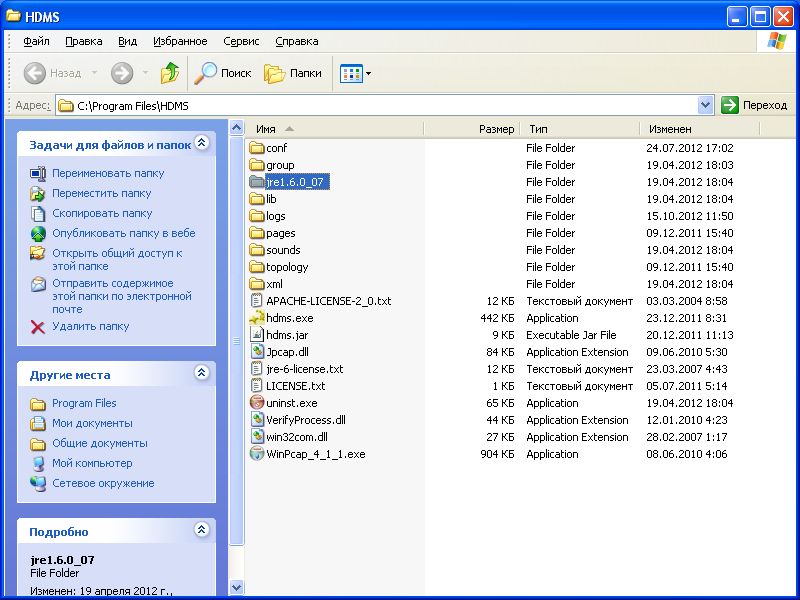Open Search (Поиск) magnifier icon
The height and width of the screenshot is (600, 800).
tap(206, 73)
